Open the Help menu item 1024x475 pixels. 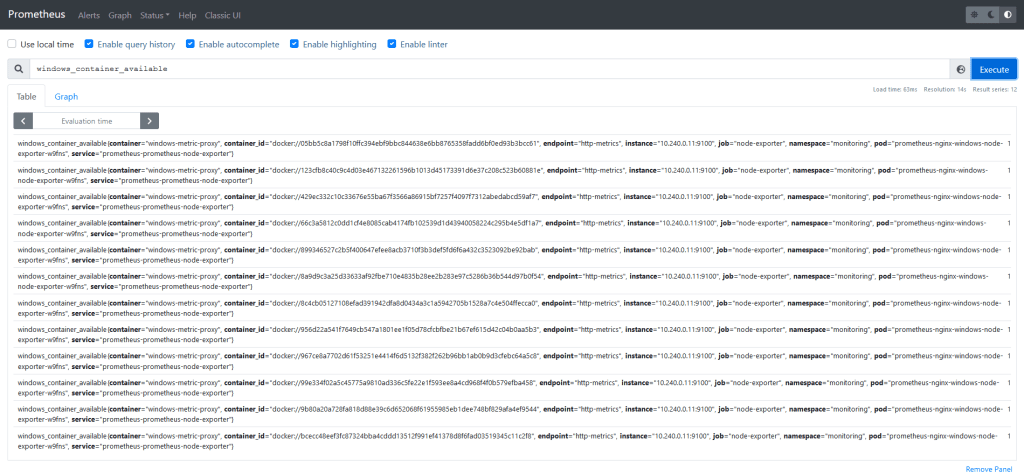click(x=187, y=15)
